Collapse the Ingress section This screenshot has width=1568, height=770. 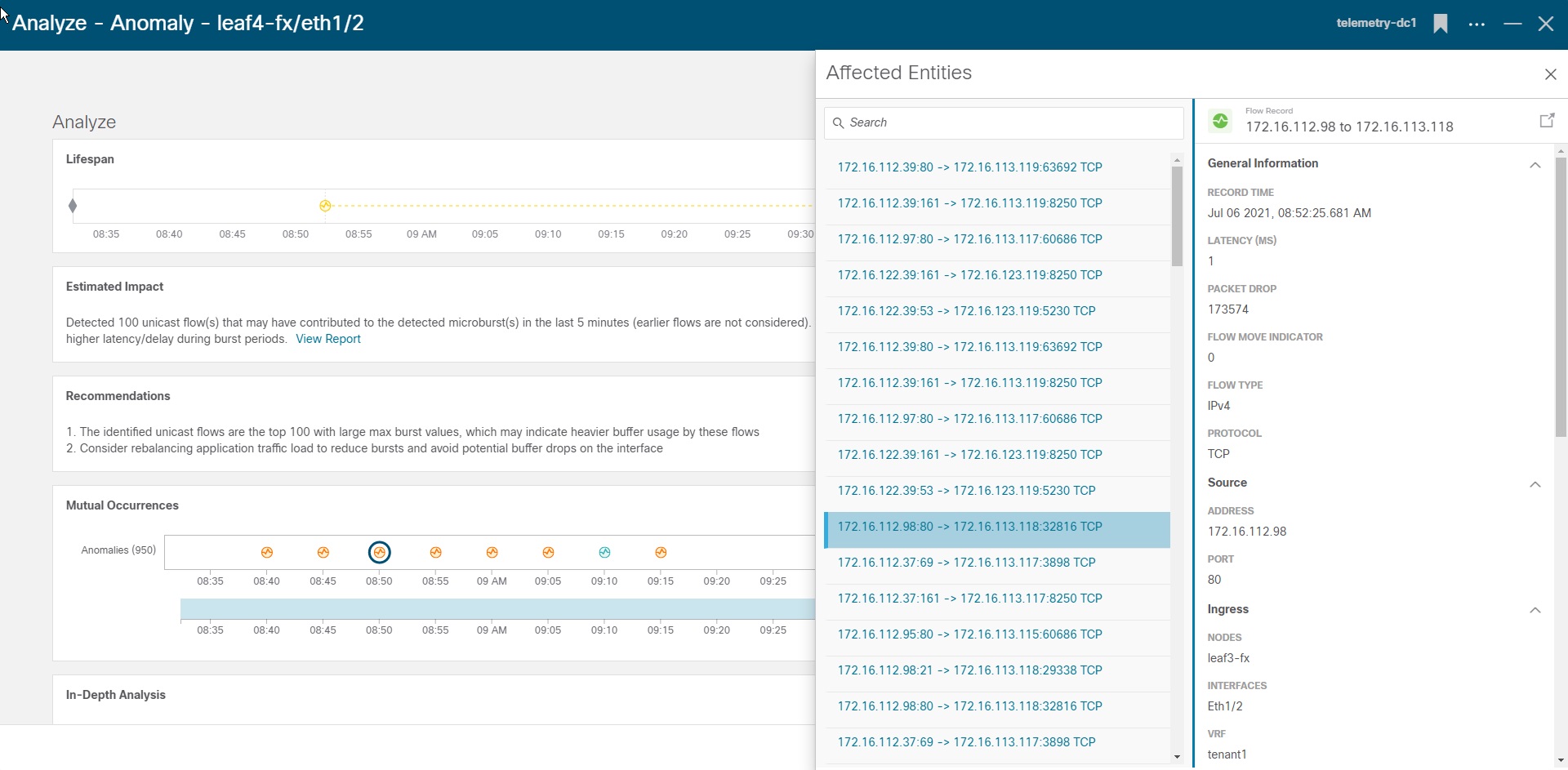[x=1535, y=611]
